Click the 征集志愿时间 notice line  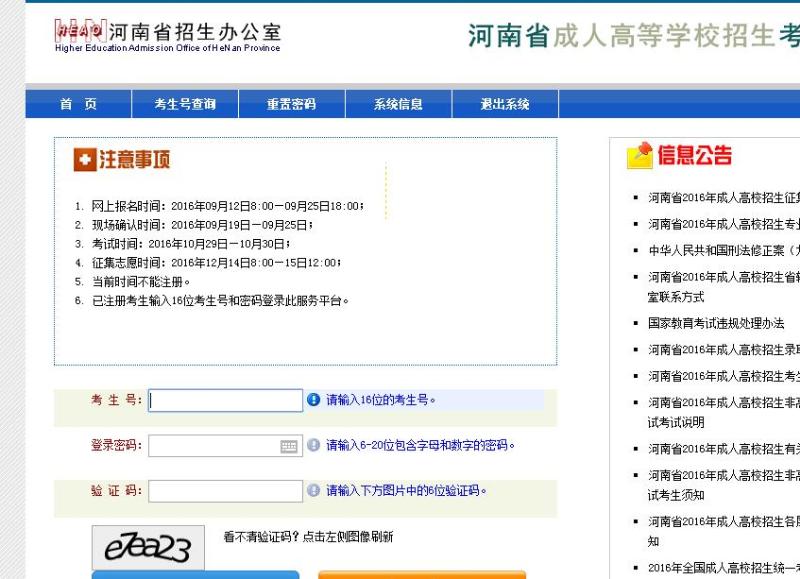(216, 263)
